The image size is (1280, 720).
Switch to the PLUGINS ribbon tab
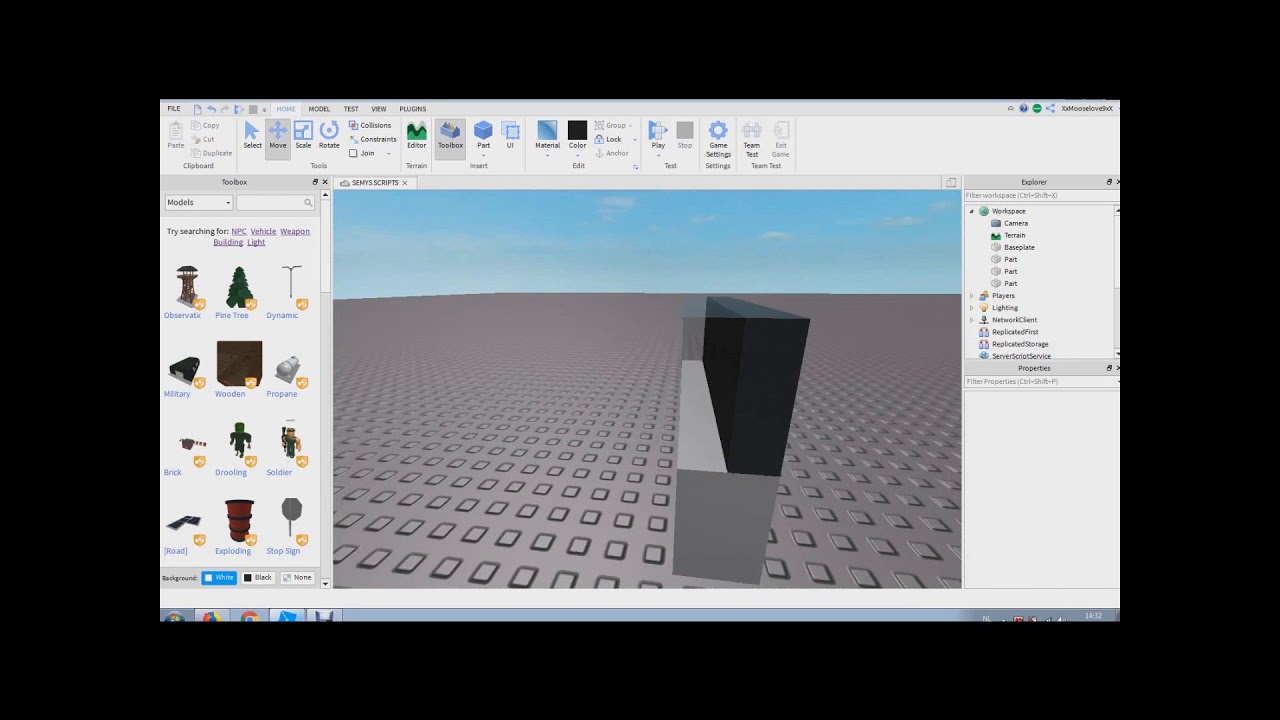coord(413,108)
